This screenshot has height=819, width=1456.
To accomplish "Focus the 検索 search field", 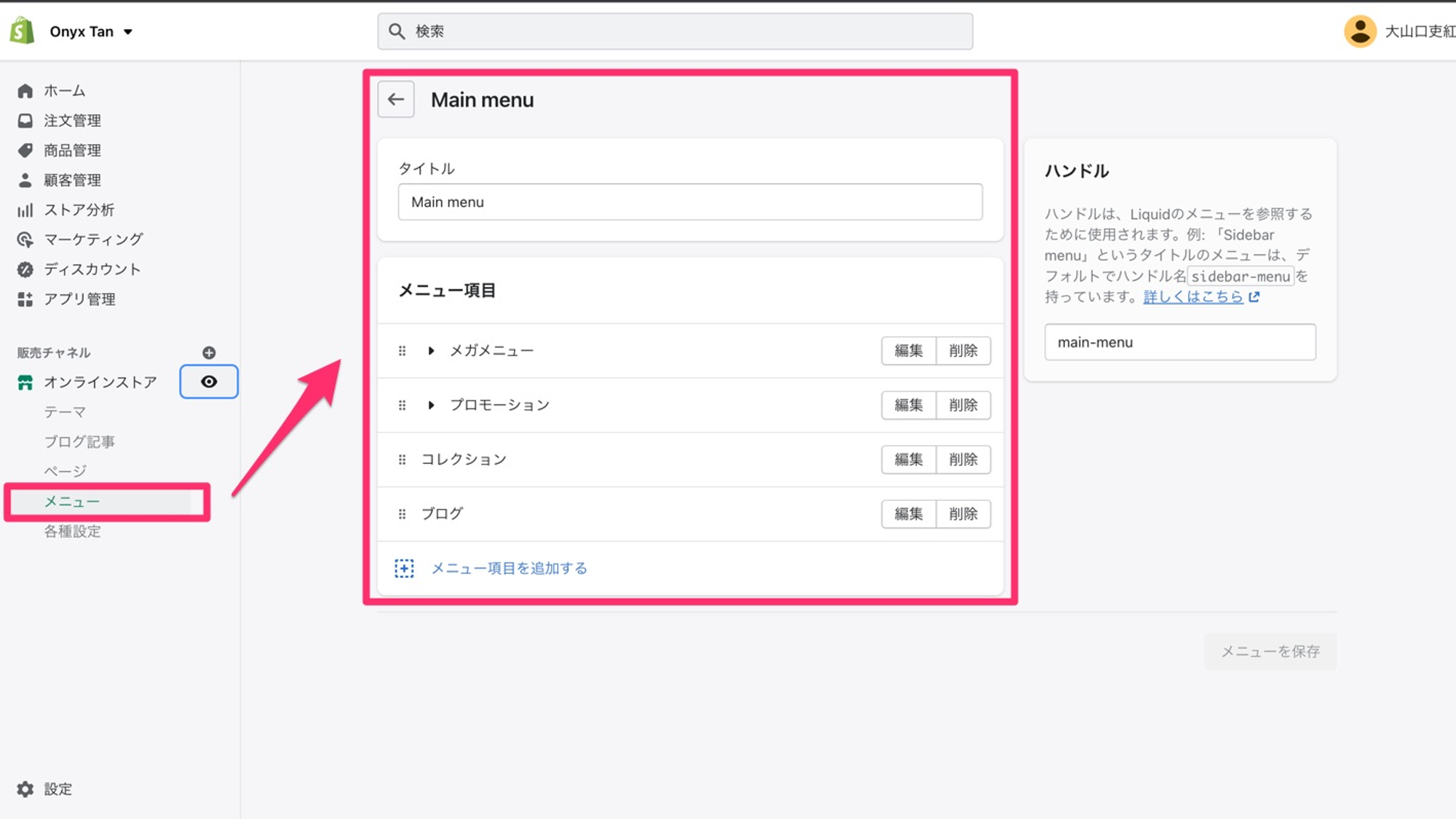I will (675, 31).
